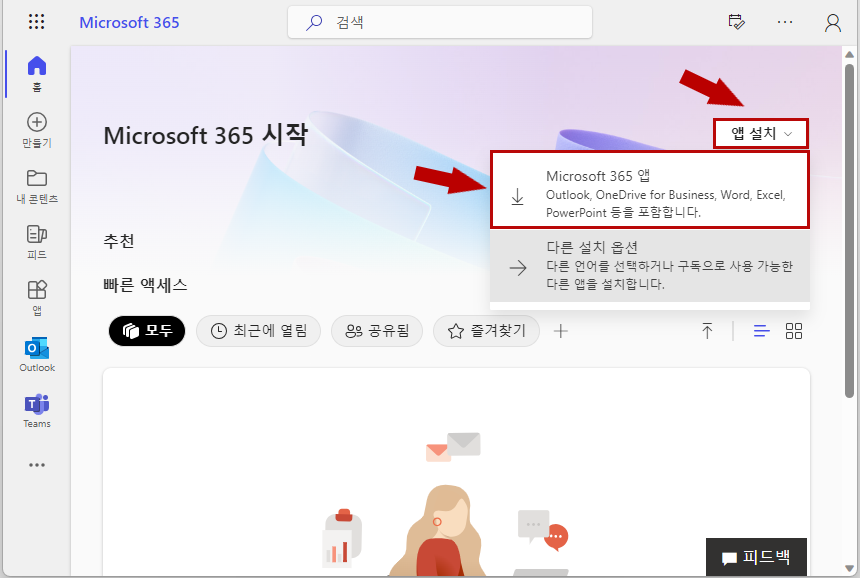Viewport: 860px width, 578px height.
Task: Select the 즐겨찾기 filter
Action: 486,331
